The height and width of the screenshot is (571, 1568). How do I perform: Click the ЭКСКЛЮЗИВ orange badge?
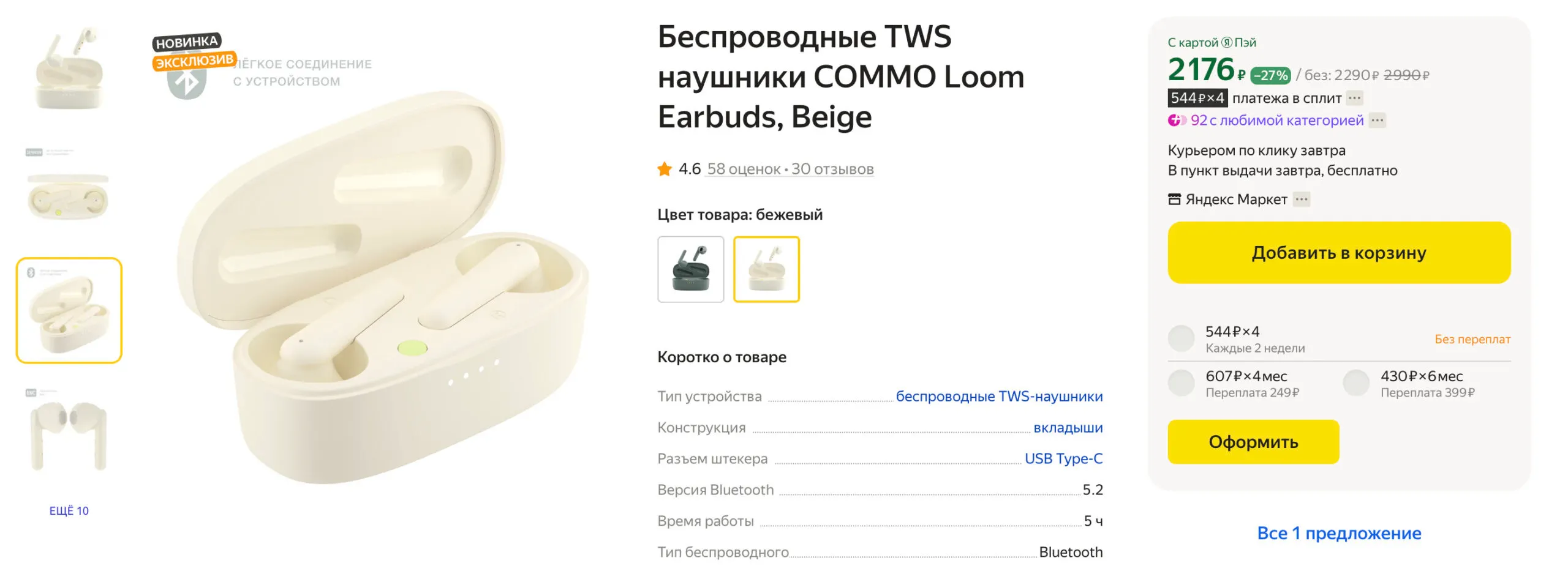(194, 61)
